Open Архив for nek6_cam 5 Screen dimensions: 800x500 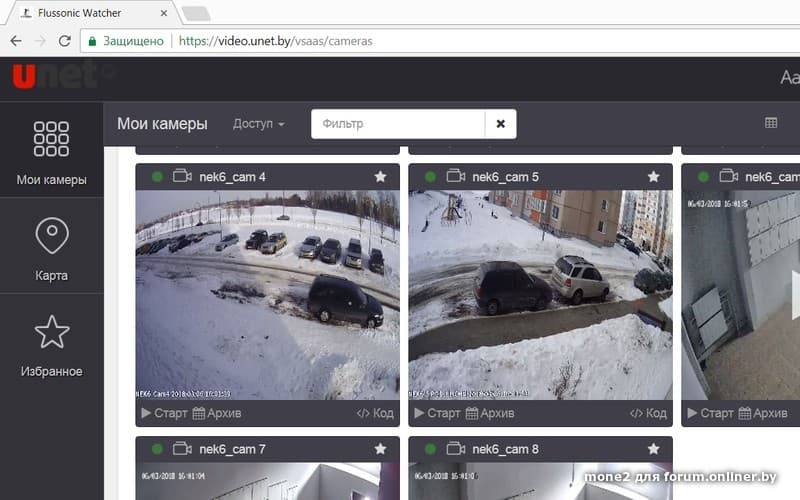(490, 413)
